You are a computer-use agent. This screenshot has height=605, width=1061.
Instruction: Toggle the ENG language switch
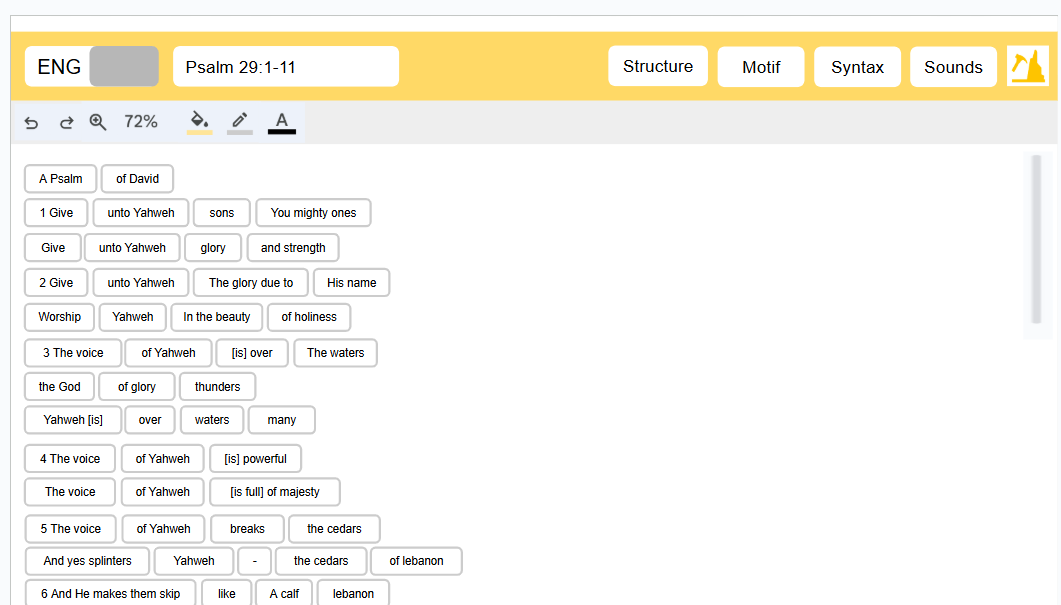pos(123,67)
